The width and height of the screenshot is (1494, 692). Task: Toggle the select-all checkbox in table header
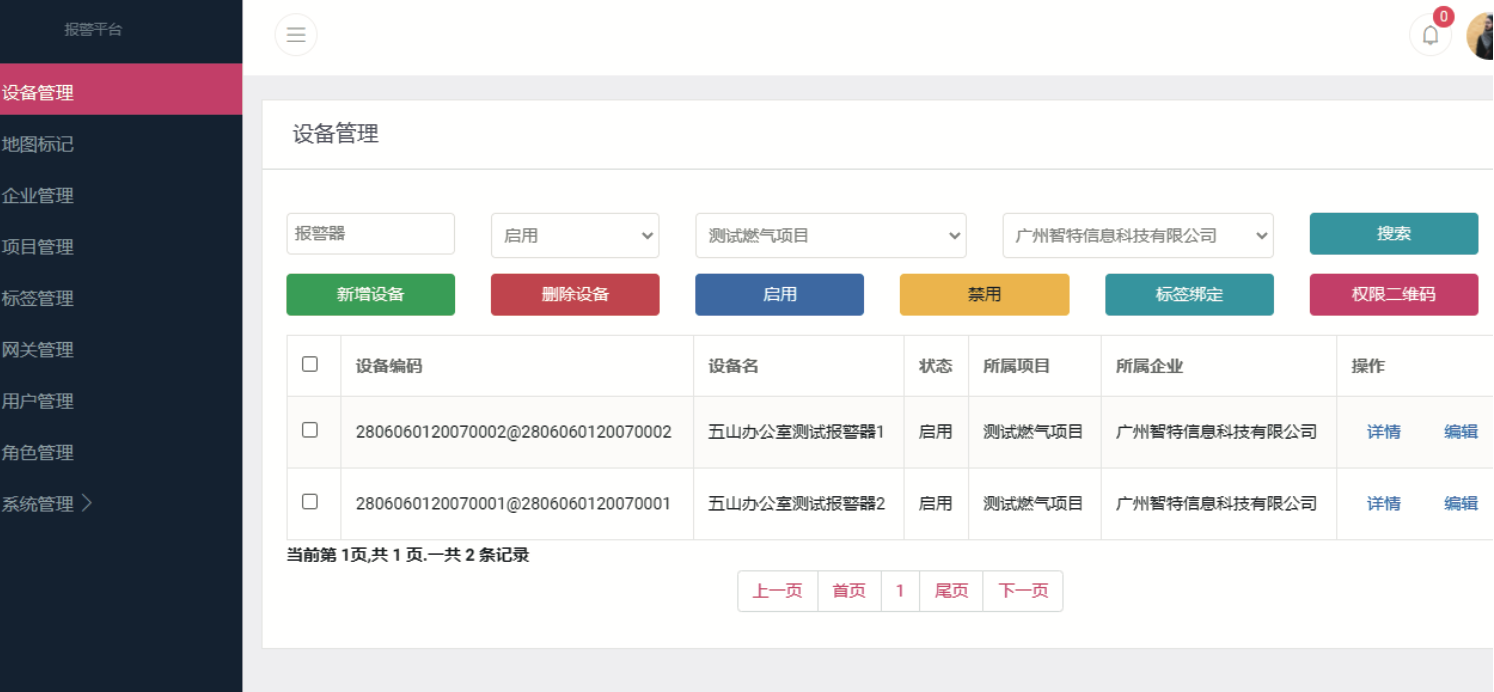coord(310,364)
